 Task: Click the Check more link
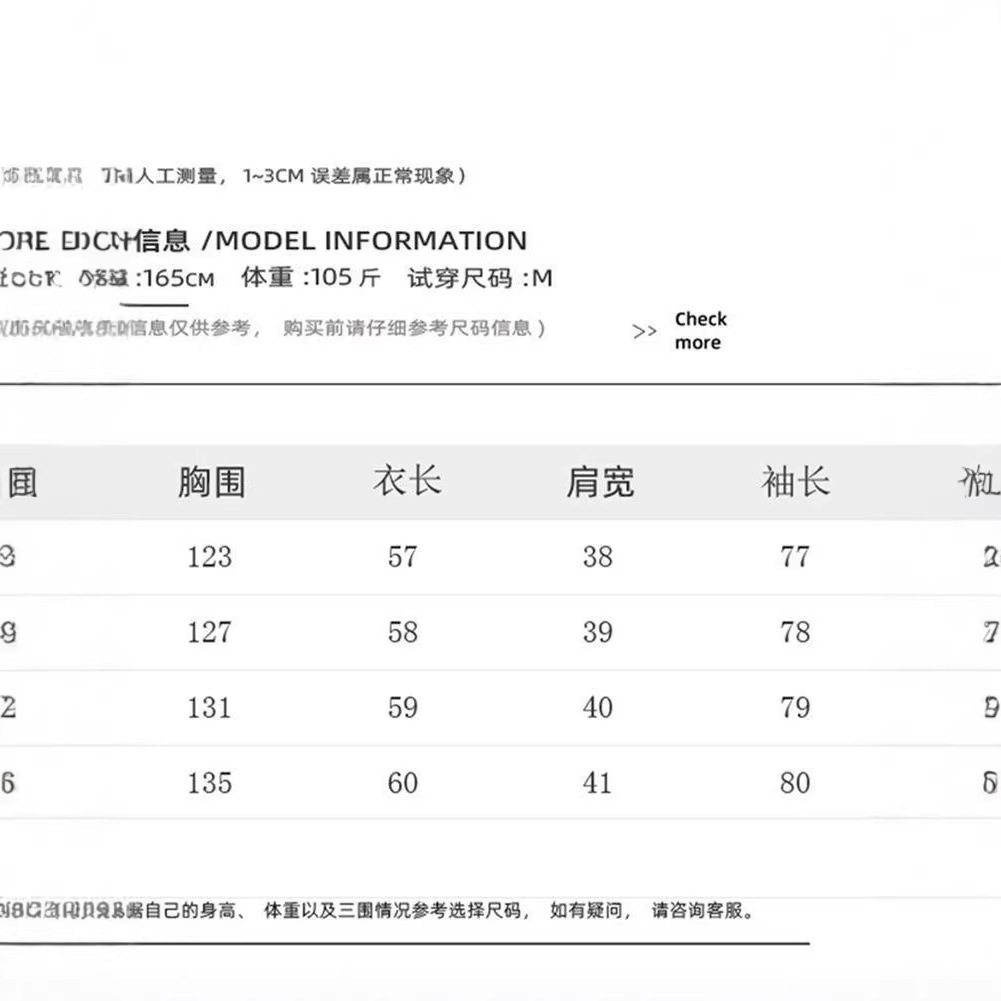[x=700, y=331]
